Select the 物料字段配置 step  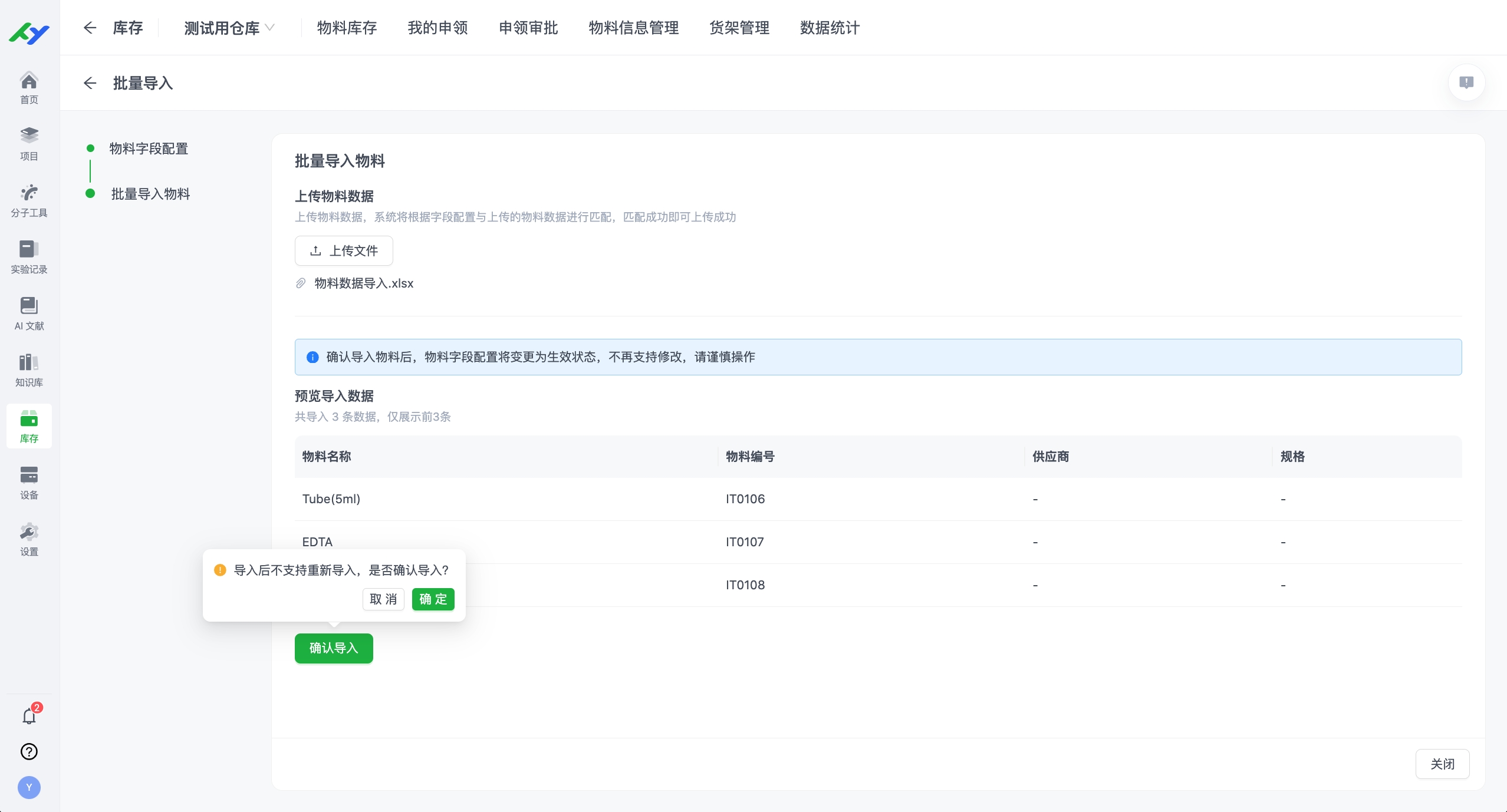coord(149,148)
